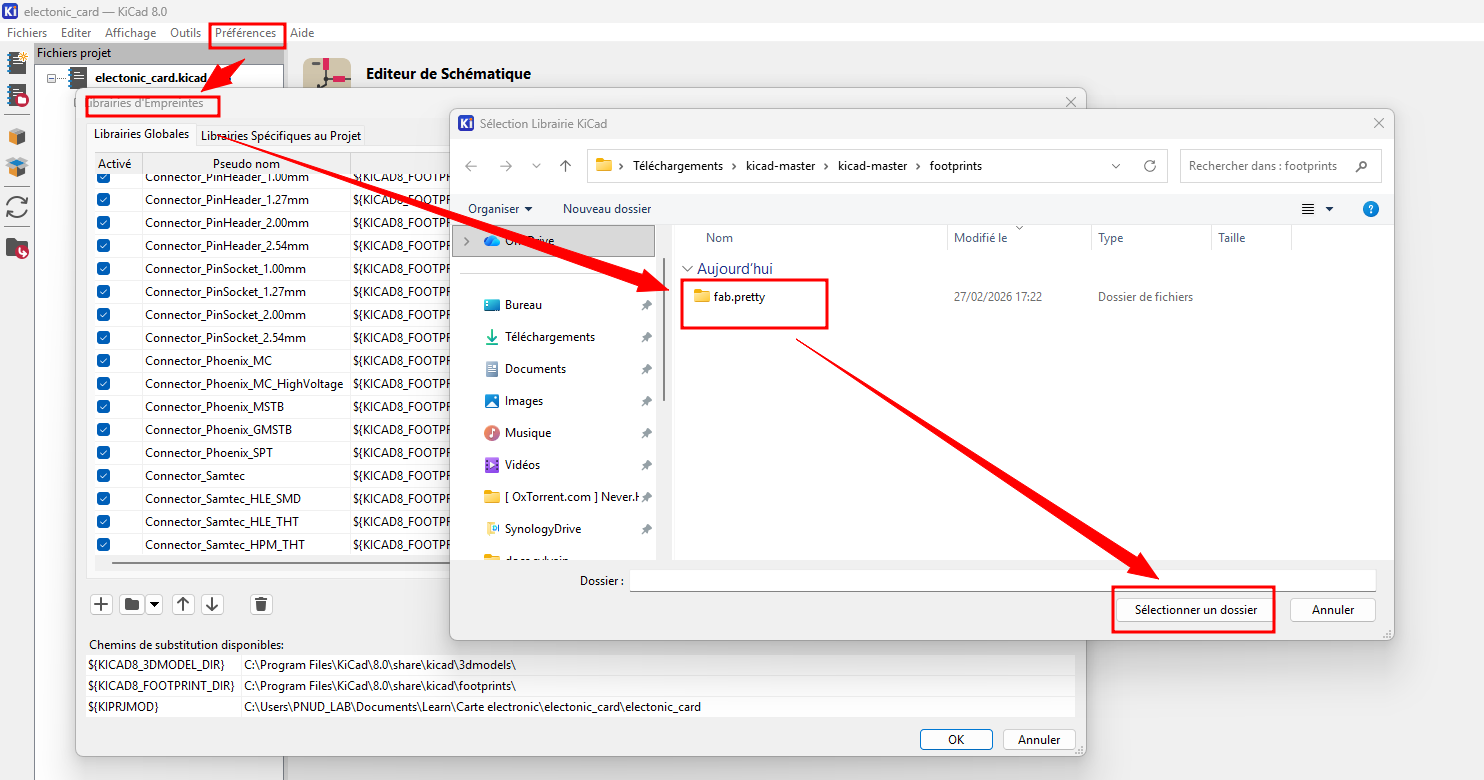This screenshot has width=1484, height=780.
Task: Toggle Connector_Samtec library checkbox
Action: pos(104,476)
